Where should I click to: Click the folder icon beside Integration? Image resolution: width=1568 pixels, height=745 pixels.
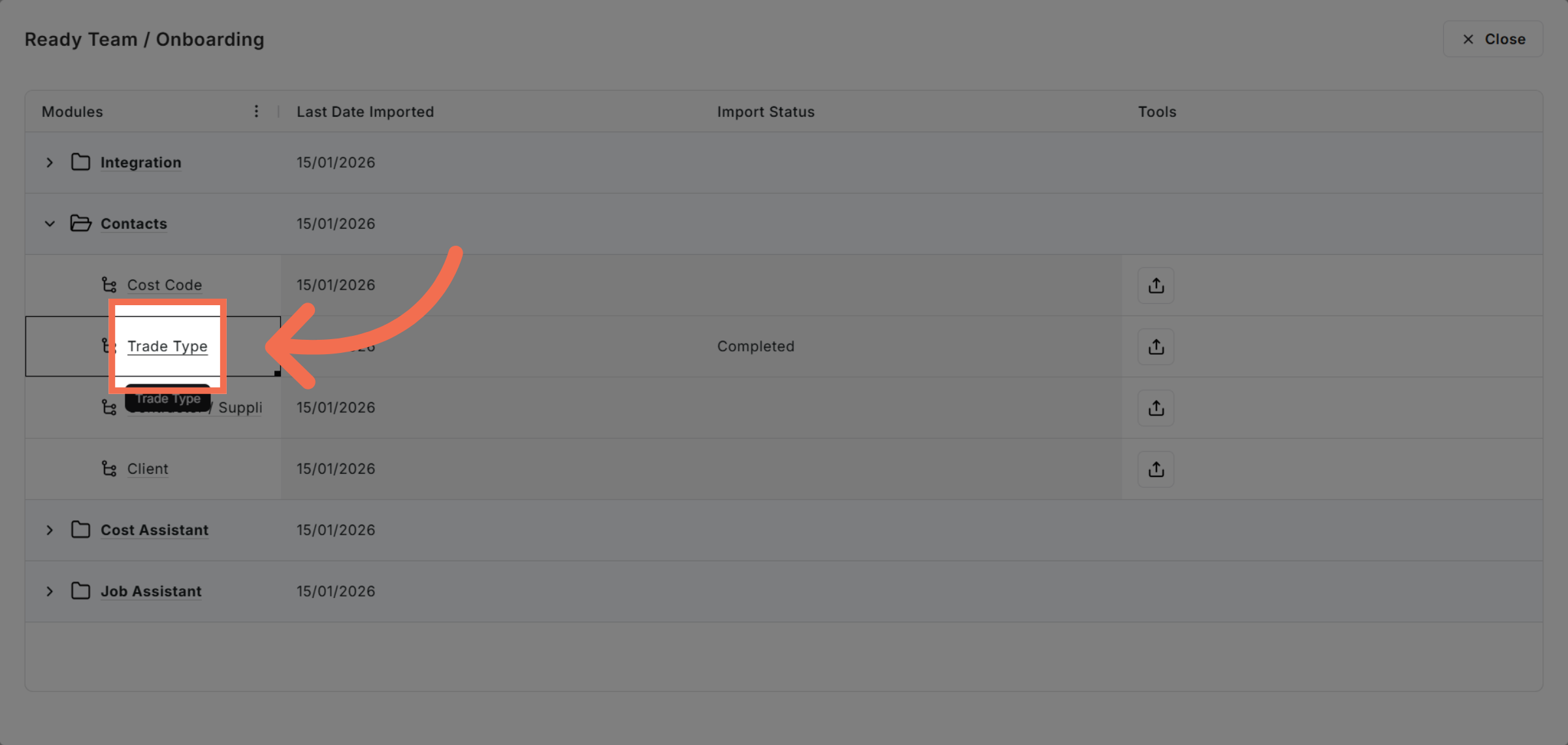(80, 162)
